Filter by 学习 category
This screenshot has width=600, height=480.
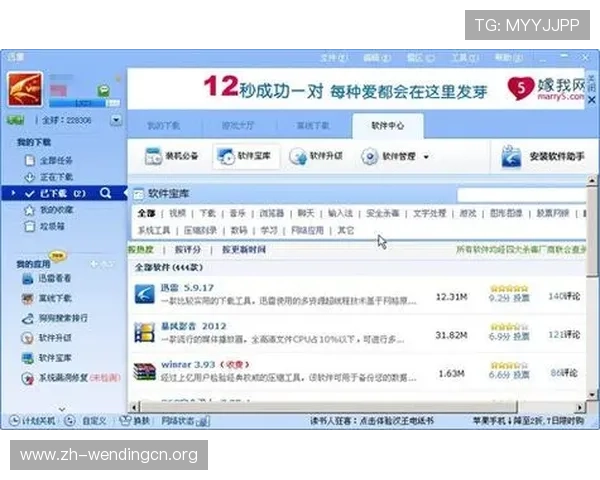pyautogui.click(x=269, y=230)
